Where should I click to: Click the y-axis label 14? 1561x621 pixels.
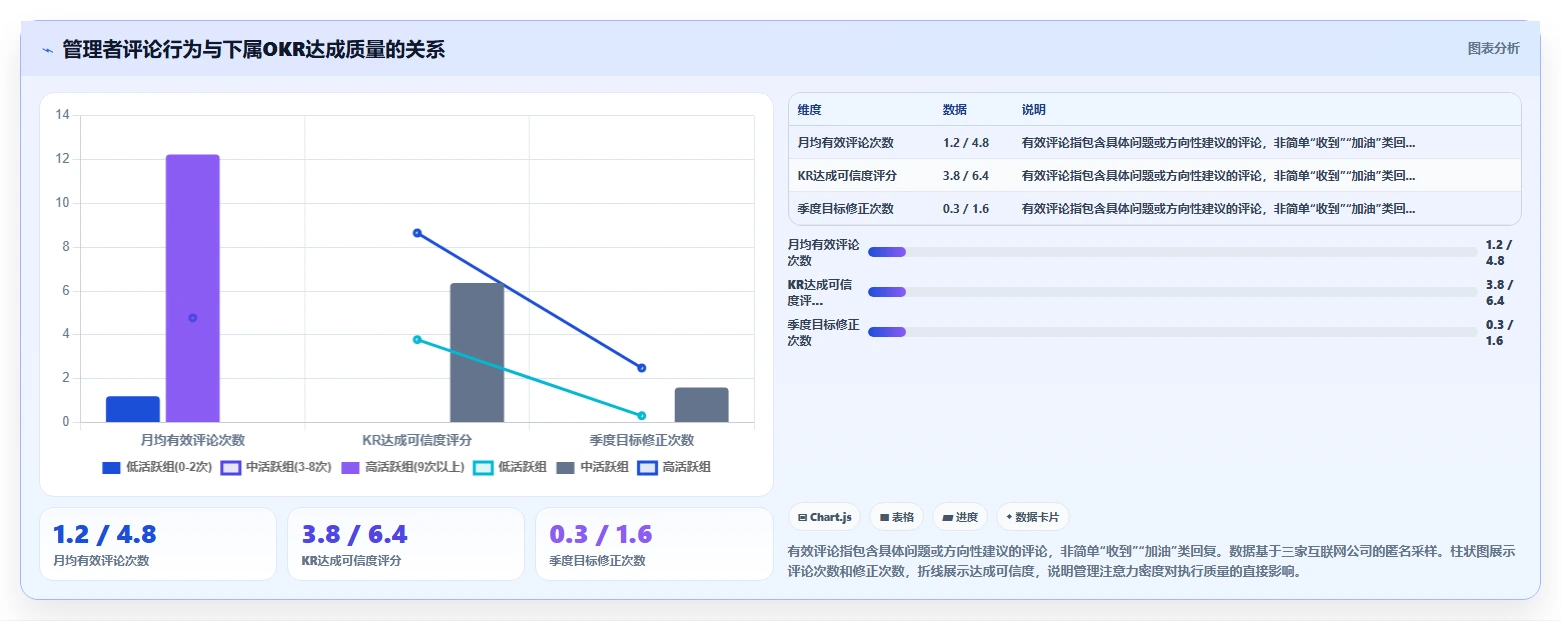62,115
